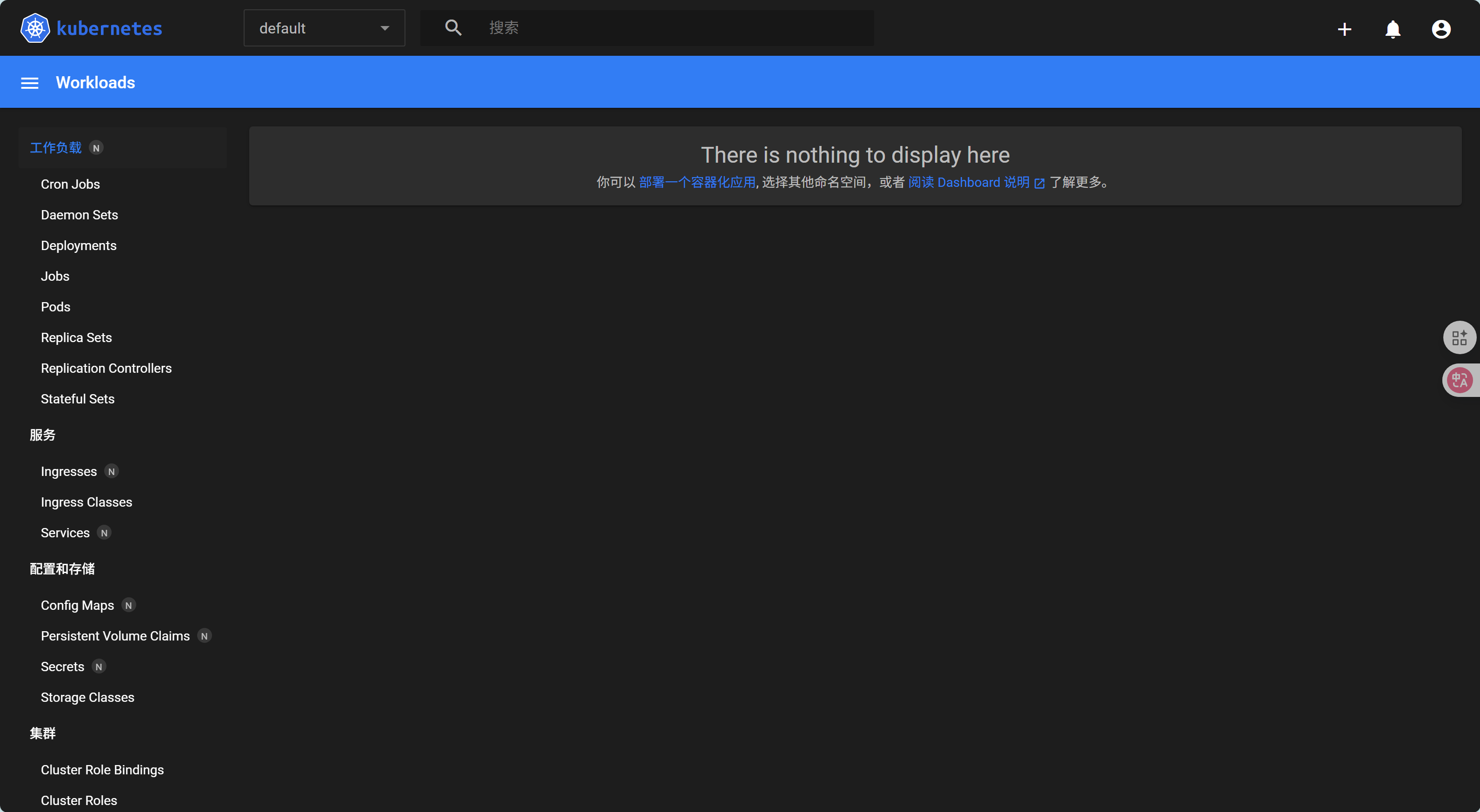Open Persistent Volume Claims in sidebar

(115, 636)
